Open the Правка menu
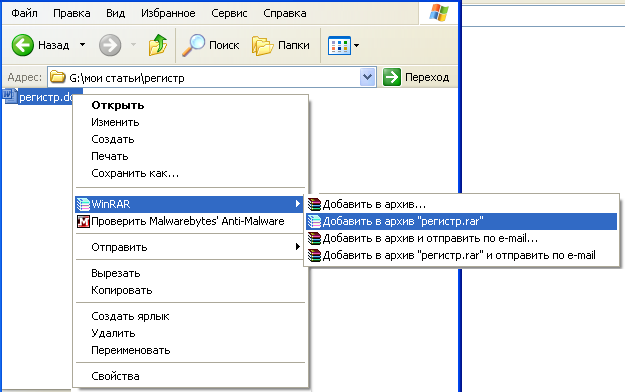Screen dimensions: 625x392 point(72,13)
